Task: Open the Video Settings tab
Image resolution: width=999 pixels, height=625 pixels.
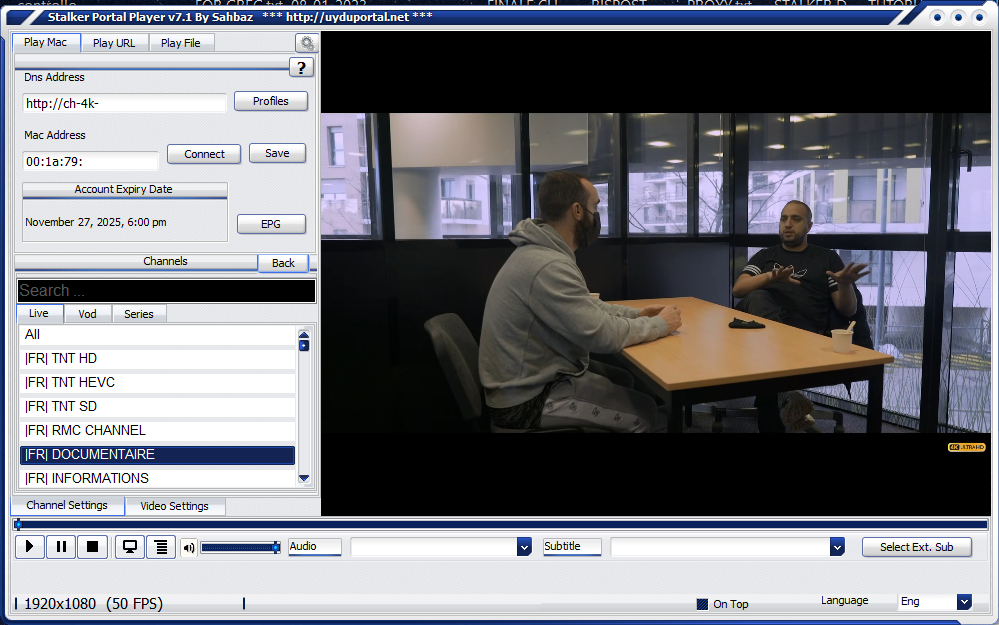Action: [x=175, y=506]
